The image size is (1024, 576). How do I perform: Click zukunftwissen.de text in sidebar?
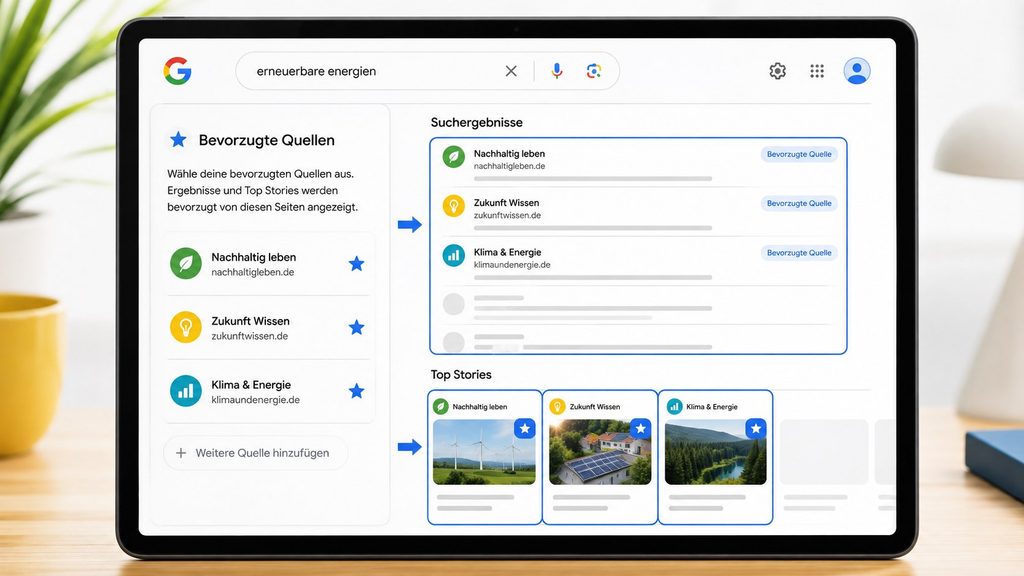pos(249,336)
